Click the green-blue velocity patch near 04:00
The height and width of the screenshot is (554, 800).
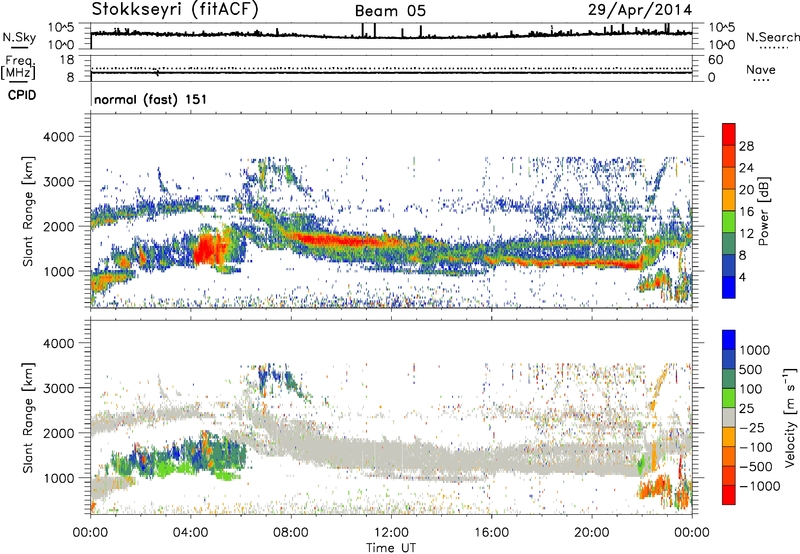click(x=204, y=453)
